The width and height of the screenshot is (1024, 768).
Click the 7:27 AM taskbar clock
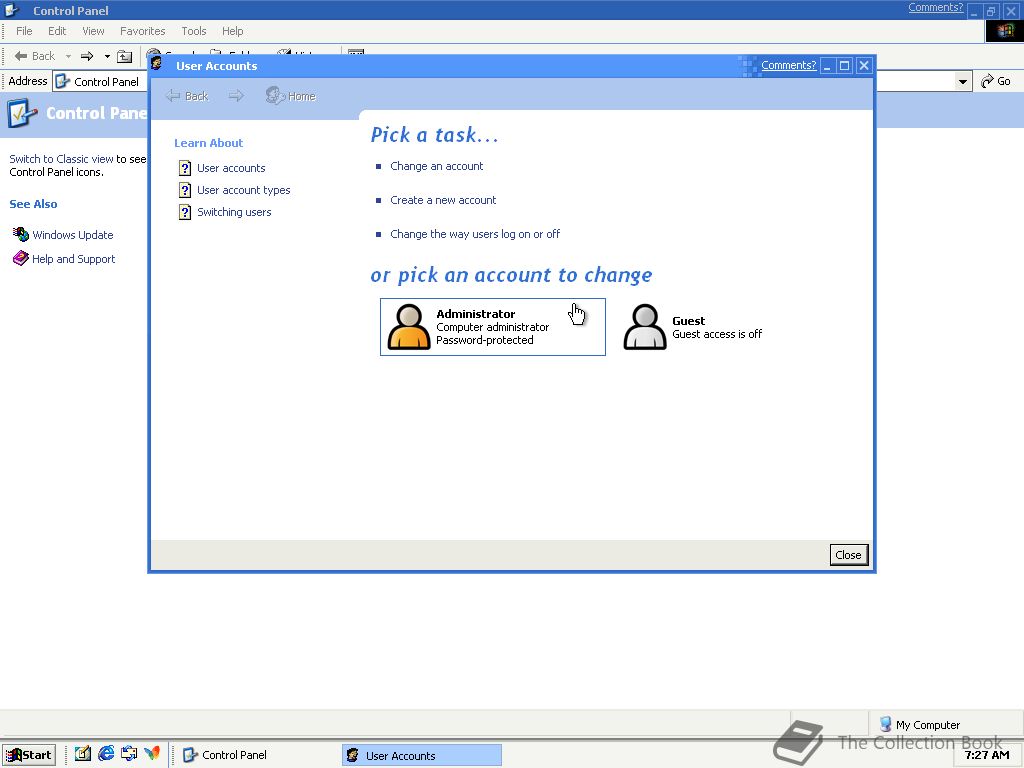(x=986, y=755)
